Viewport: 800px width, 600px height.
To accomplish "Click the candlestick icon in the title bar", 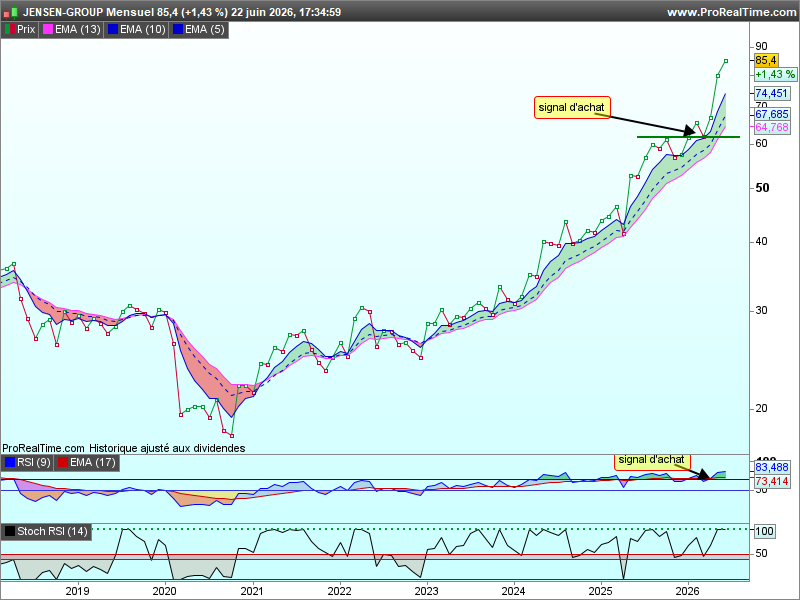I will click(x=11, y=12).
